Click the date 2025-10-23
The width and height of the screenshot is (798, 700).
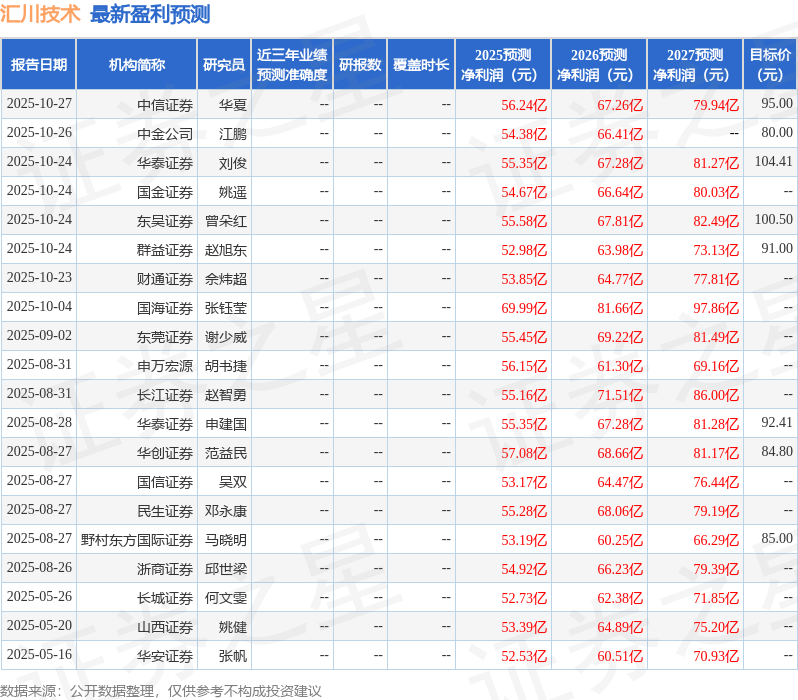[x=39, y=278]
